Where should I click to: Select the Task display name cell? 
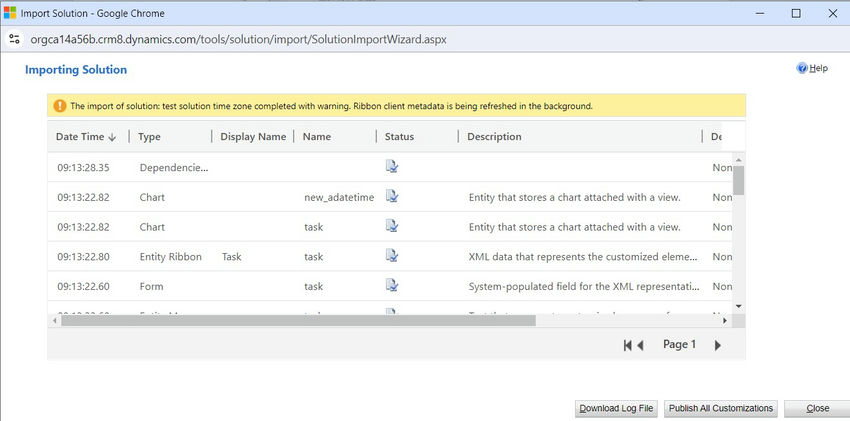click(231, 257)
